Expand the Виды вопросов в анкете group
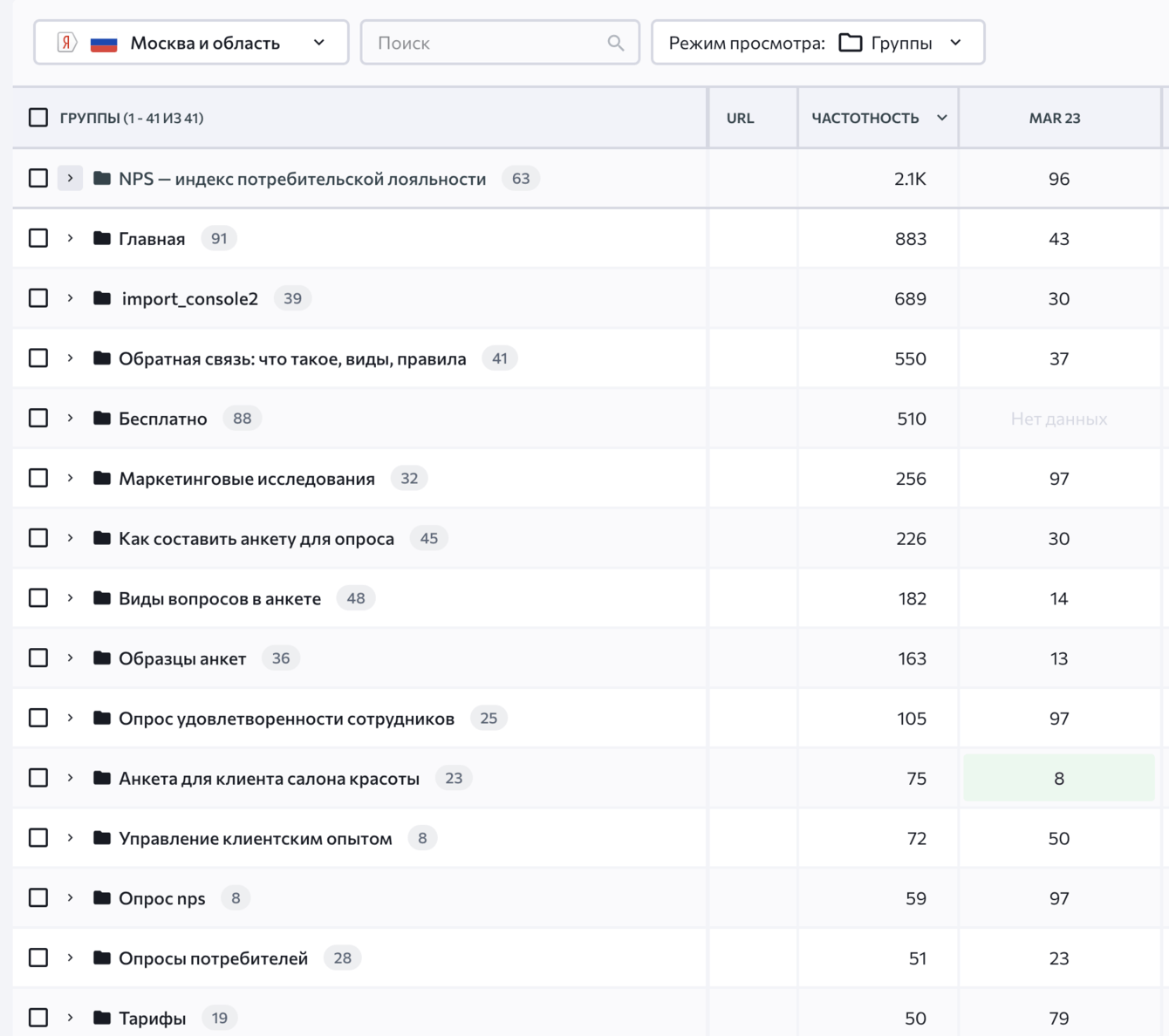 point(71,598)
